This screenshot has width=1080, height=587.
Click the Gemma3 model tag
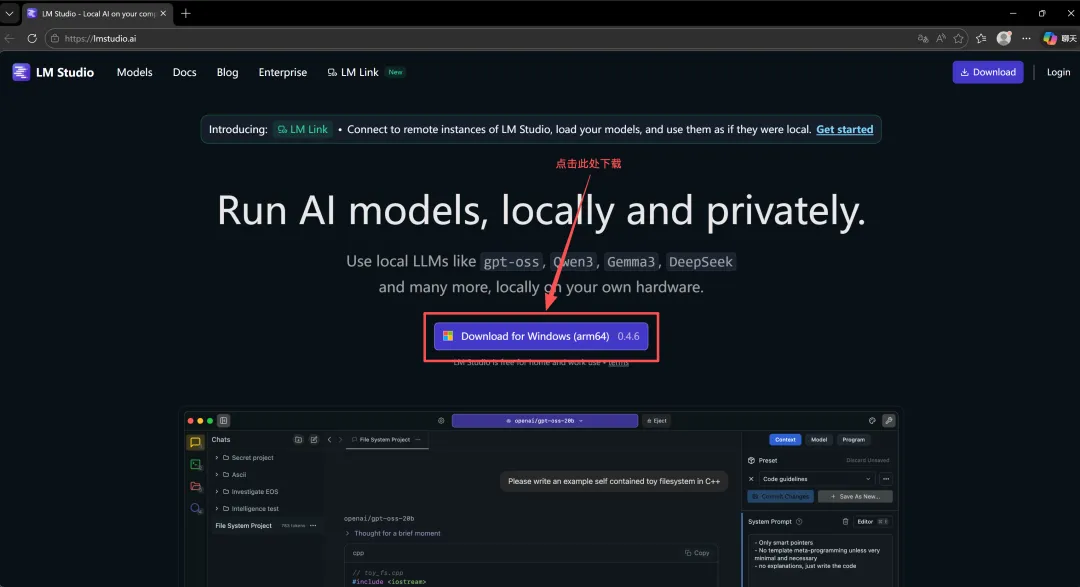(631, 262)
